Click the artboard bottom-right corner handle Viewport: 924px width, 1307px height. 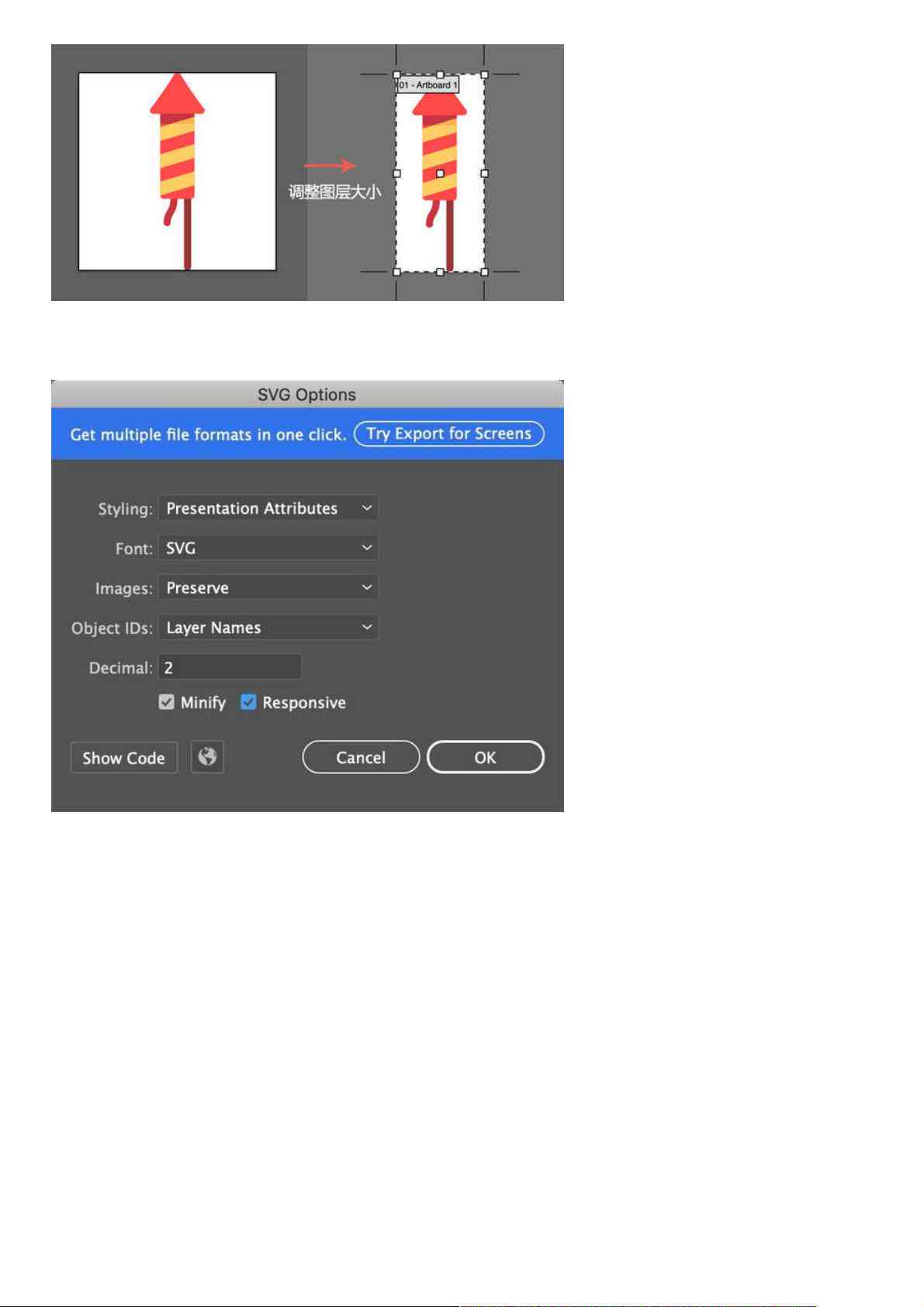click(484, 272)
